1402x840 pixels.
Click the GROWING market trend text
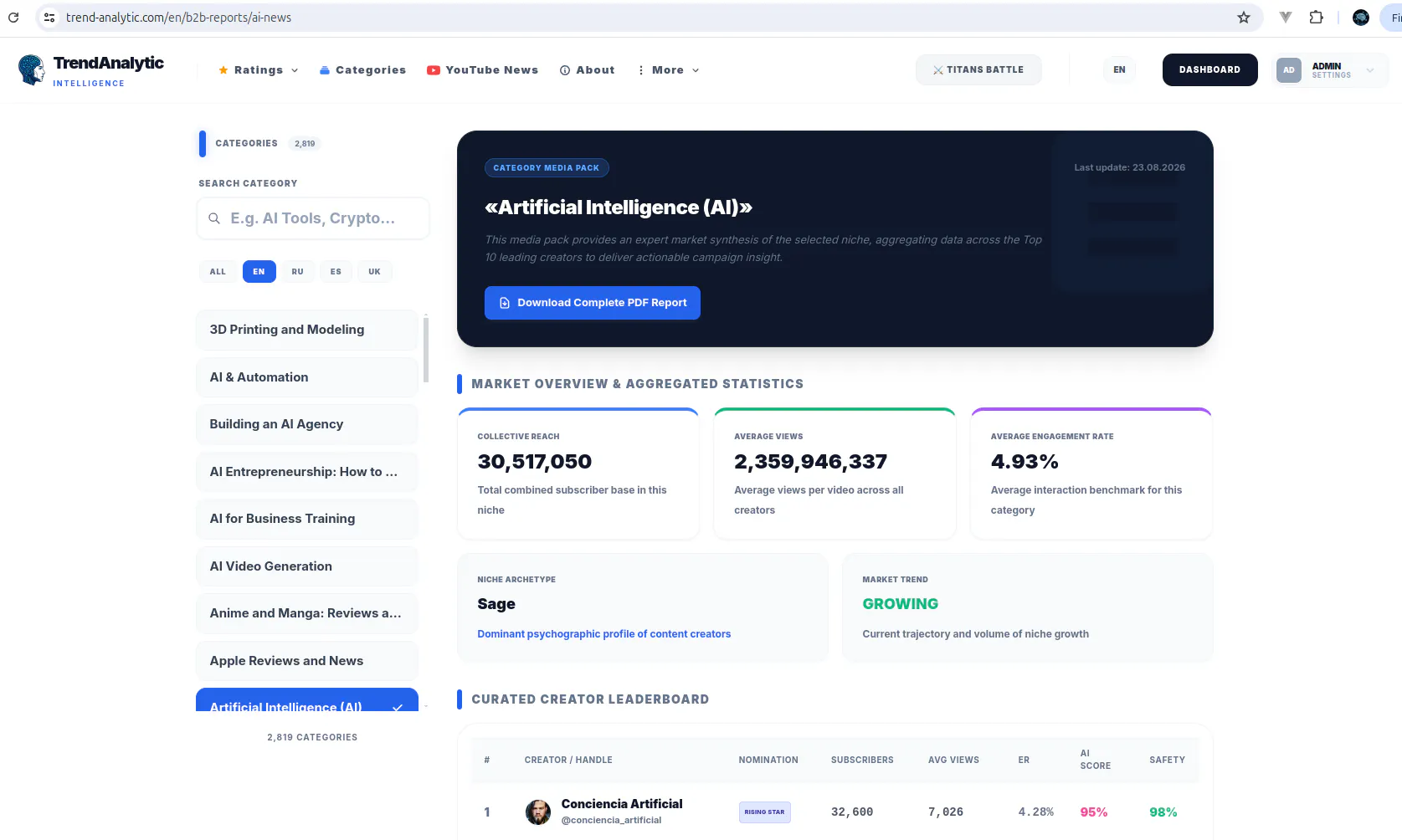pyautogui.click(x=900, y=604)
